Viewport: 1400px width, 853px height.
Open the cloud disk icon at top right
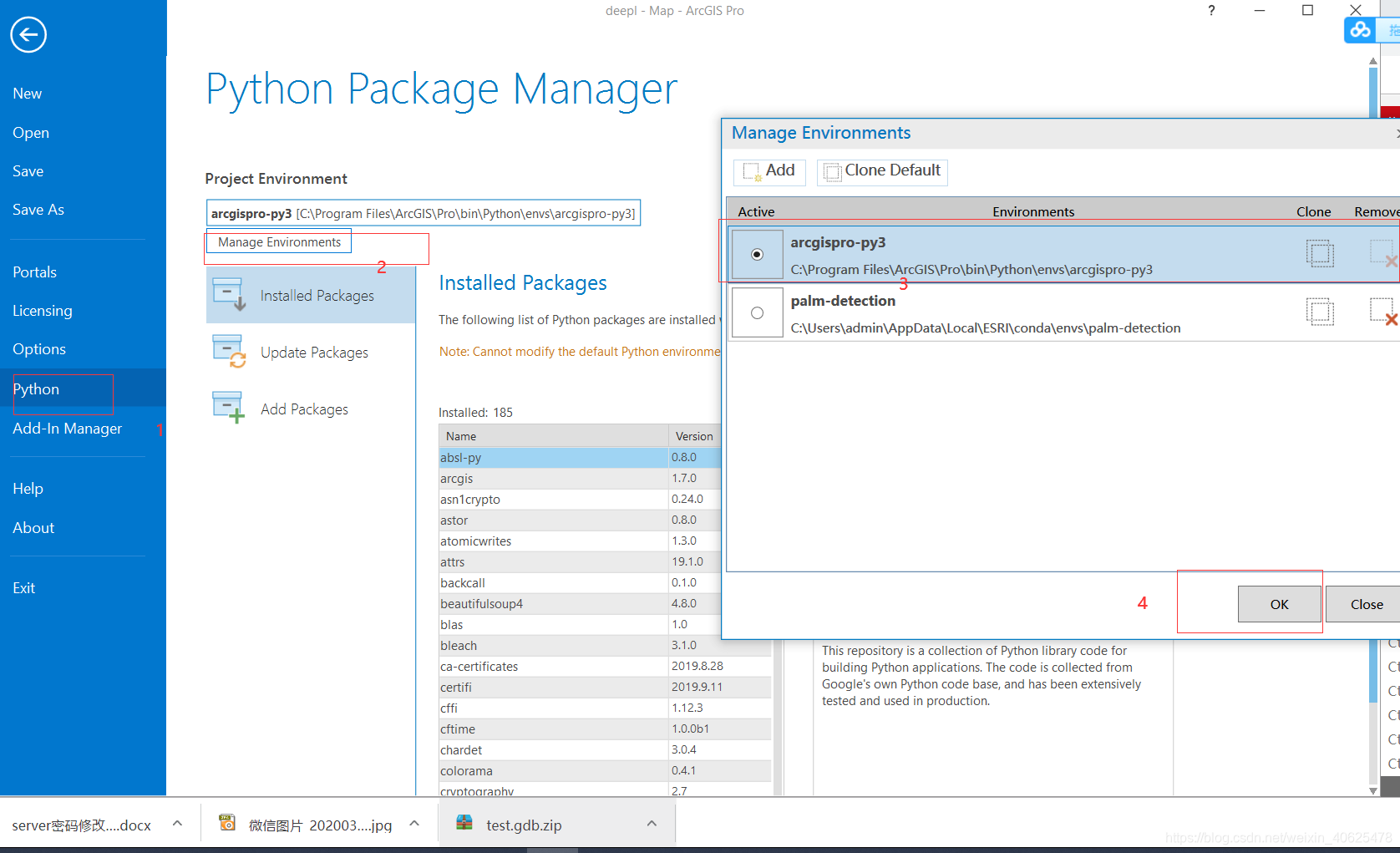click(x=1360, y=30)
